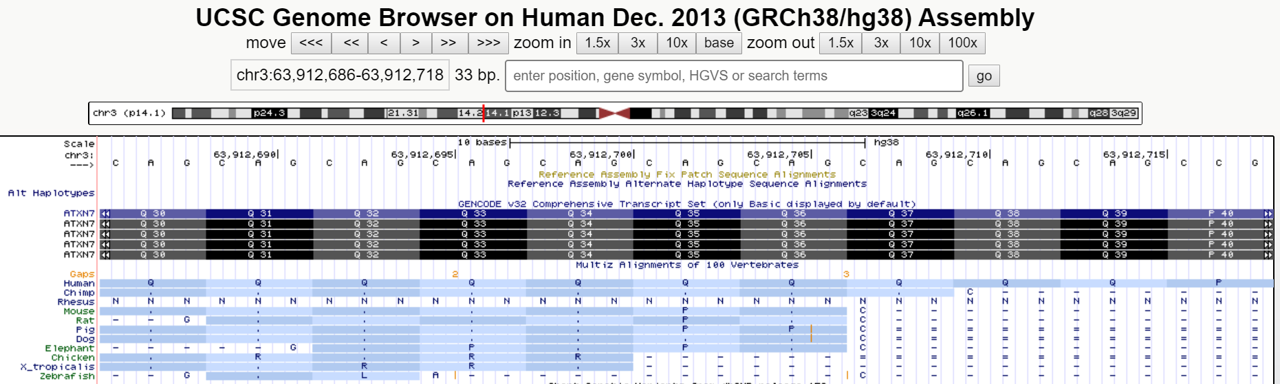The height and width of the screenshot is (384, 1280).
Task: Click the Pig species label
Action: [x=86, y=329]
